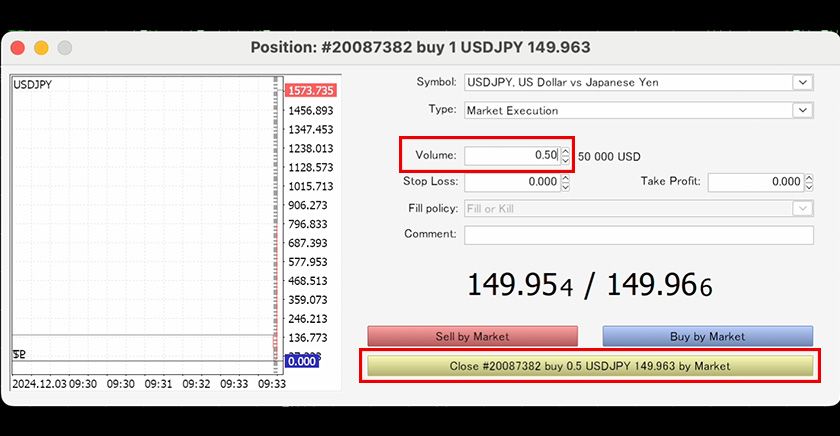Click the Volume input field
Image resolution: width=840 pixels, height=436 pixels.
(512, 155)
